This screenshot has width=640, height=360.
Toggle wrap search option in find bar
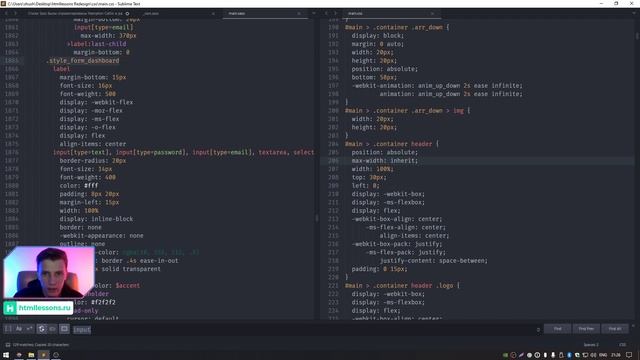click(42, 329)
